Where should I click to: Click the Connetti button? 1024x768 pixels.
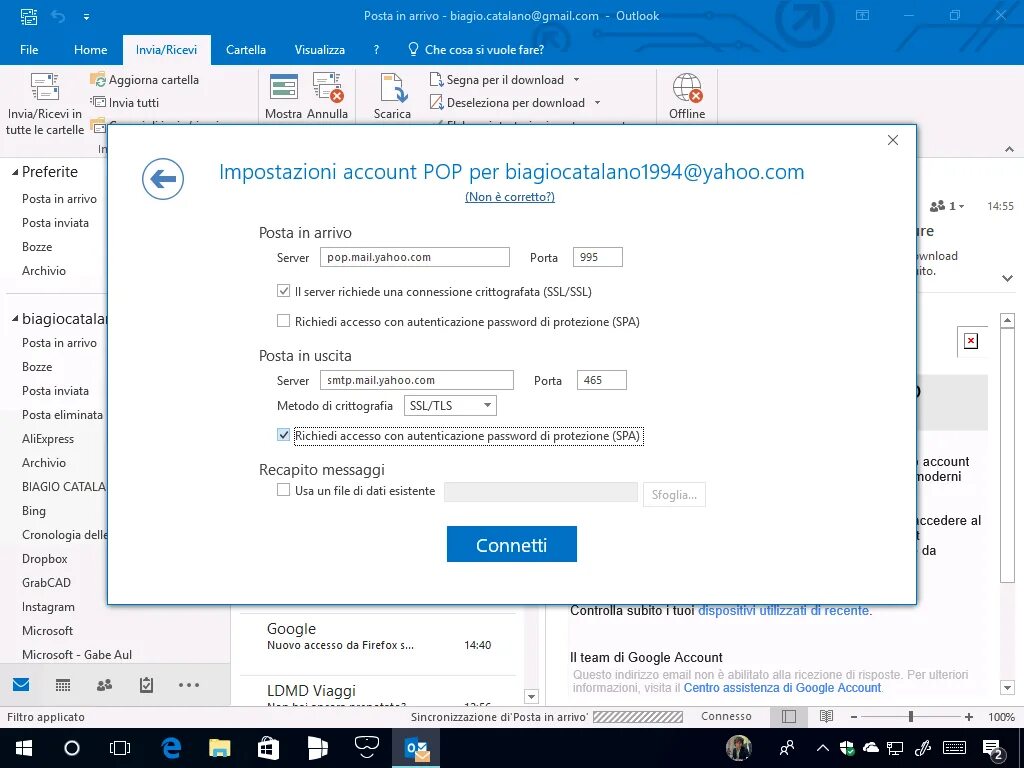click(511, 544)
